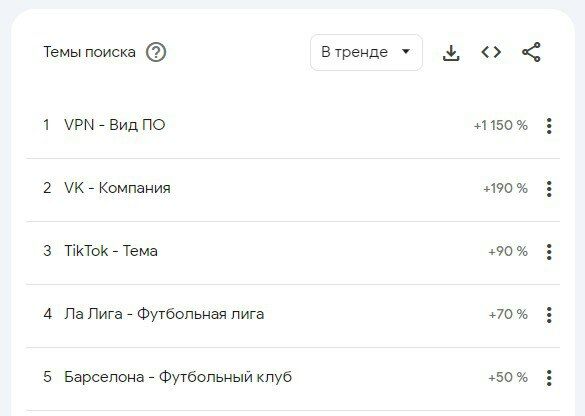Click the share icon

point(531,52)
